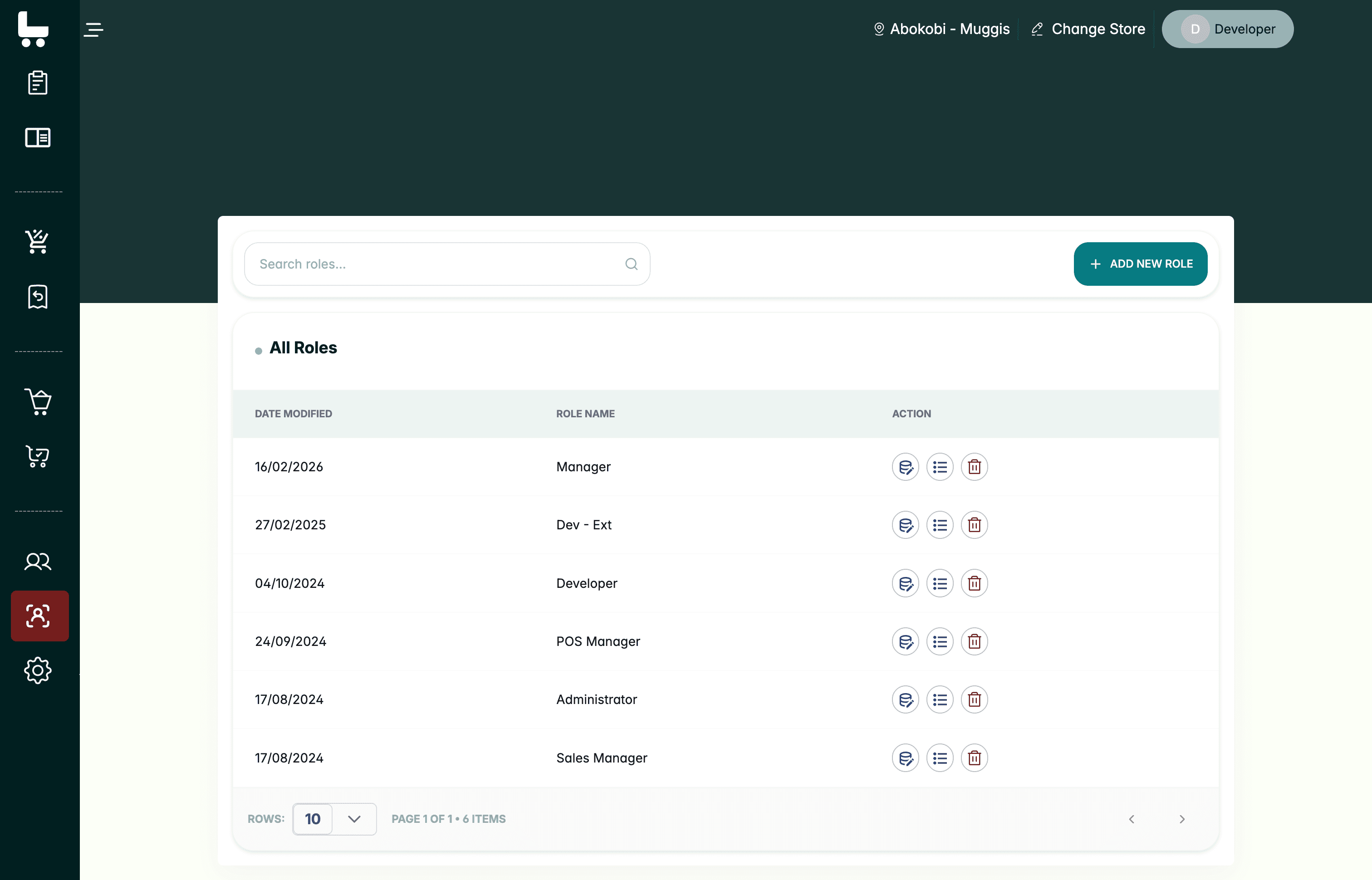The height and width of the screenshot is (880, 1372).
Task: Delete the Administrator role
Action: 974,699
